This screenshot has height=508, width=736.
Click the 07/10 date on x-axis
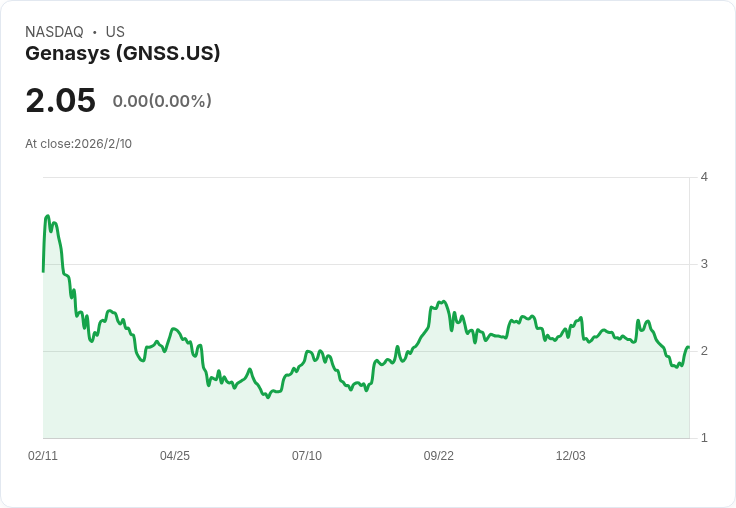click(x=307, y=455)
